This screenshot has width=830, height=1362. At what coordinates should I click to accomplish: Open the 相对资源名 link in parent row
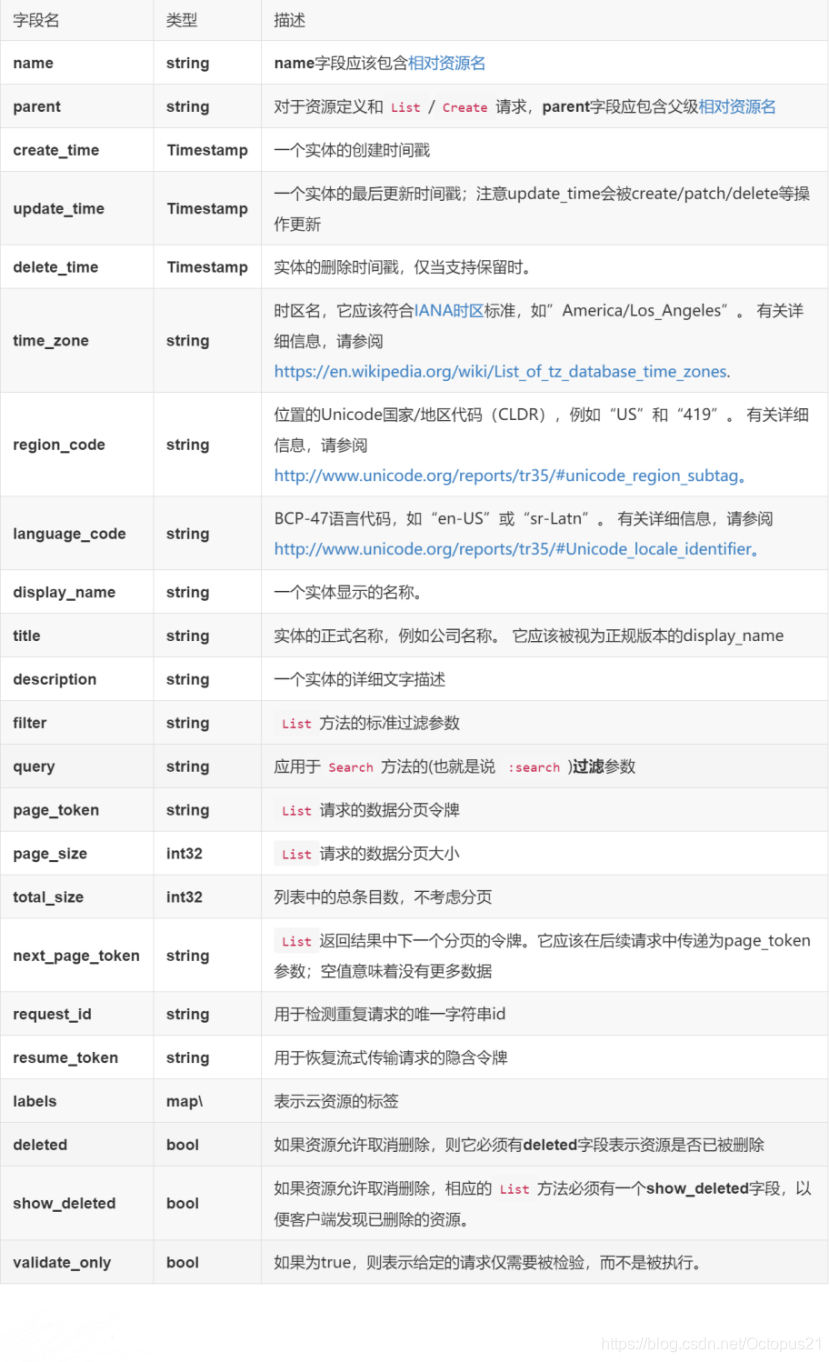pos(737,107)
